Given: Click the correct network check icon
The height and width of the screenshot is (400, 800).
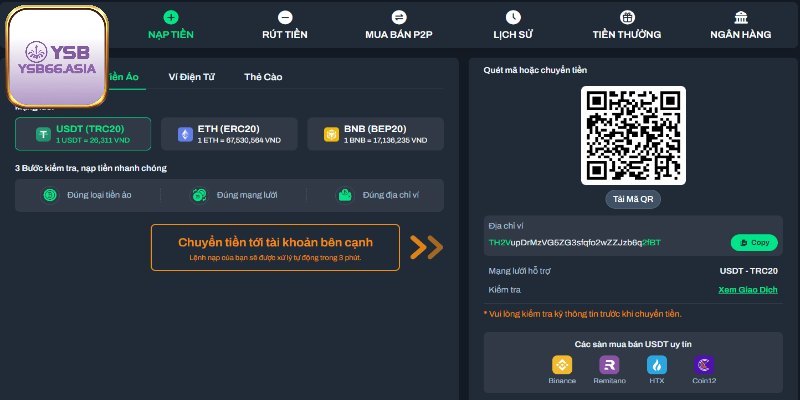Looking at the screenshot, I should (199, 195).
